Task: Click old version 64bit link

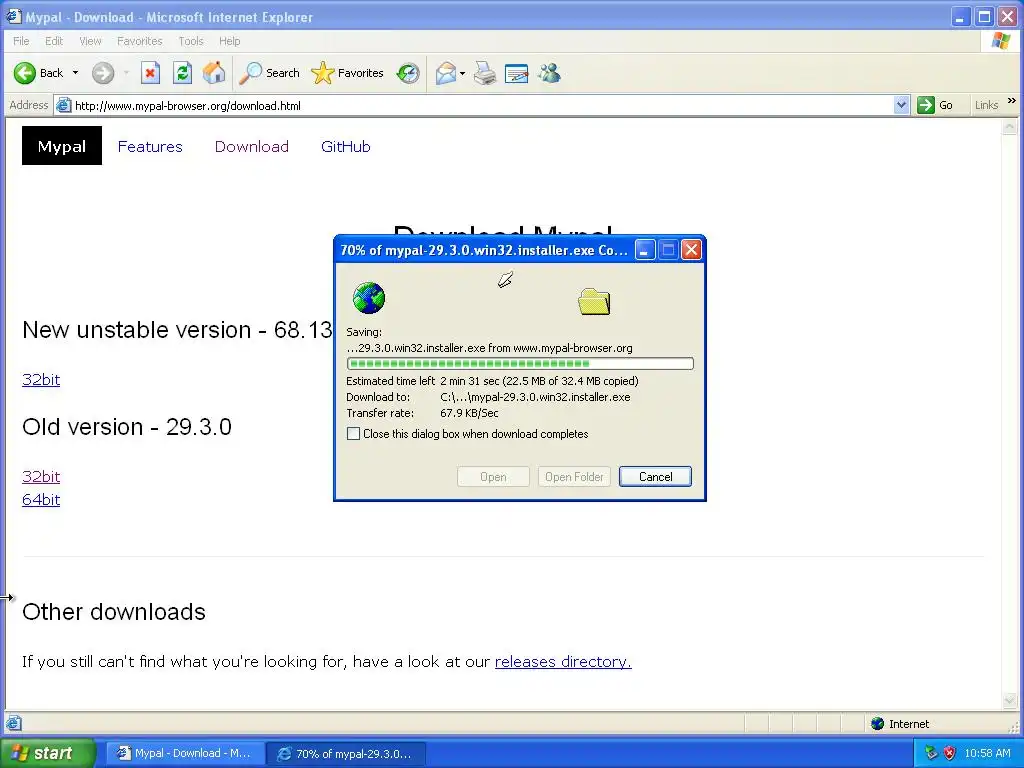Action: 41,500
